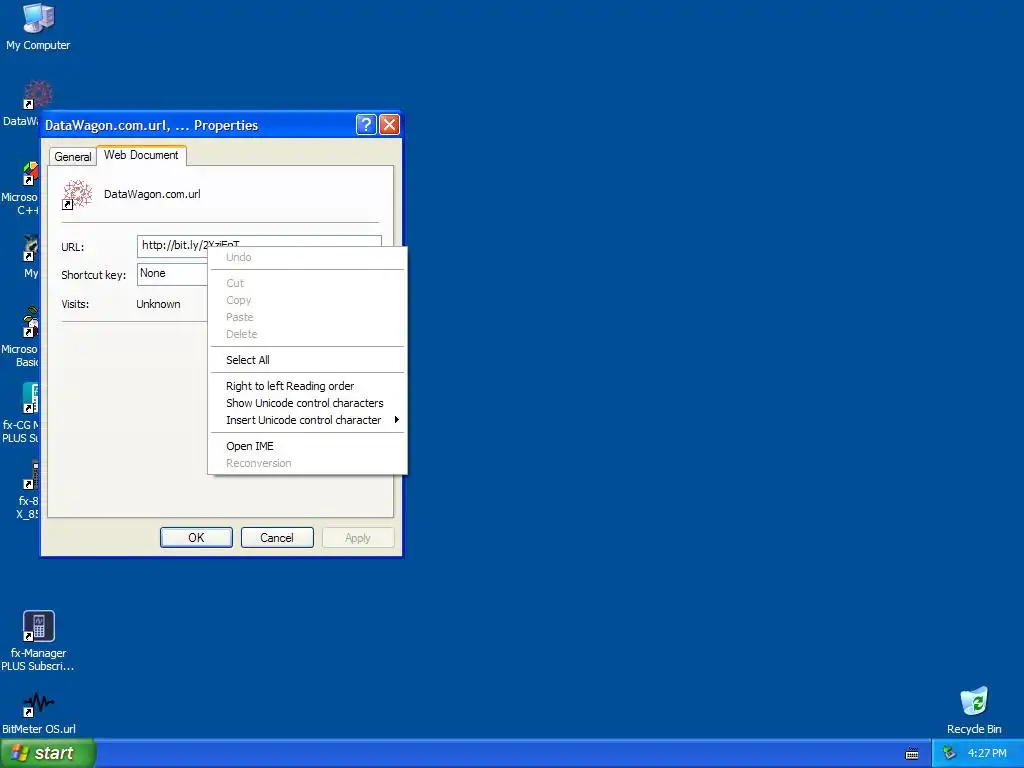Select the fx-CG Manager PLUS shortcut
1024x768 pixels.
click(x=30, y=398)
